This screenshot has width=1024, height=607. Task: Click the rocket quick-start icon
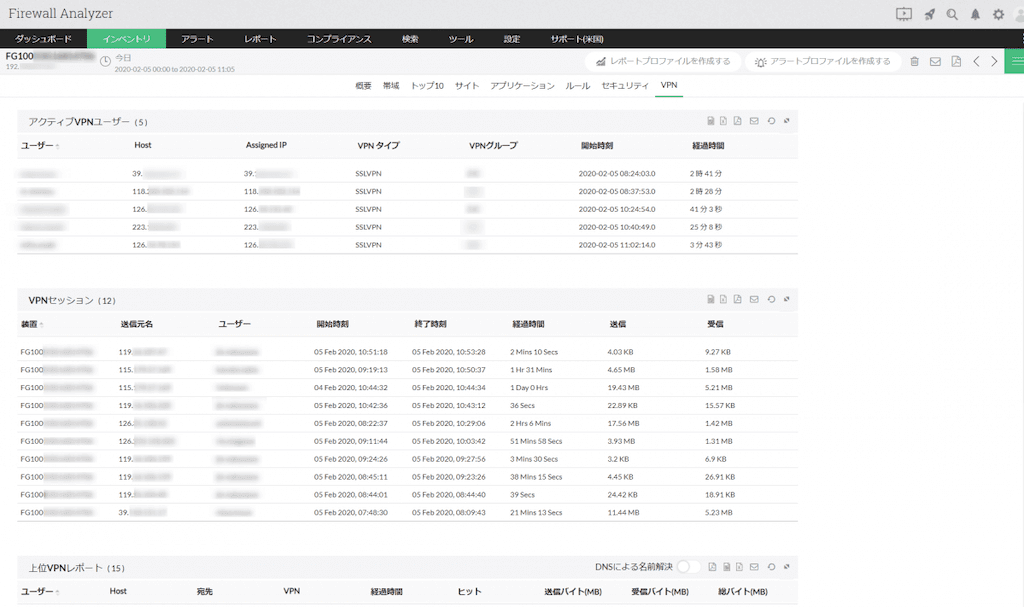(x=930, y=14)
